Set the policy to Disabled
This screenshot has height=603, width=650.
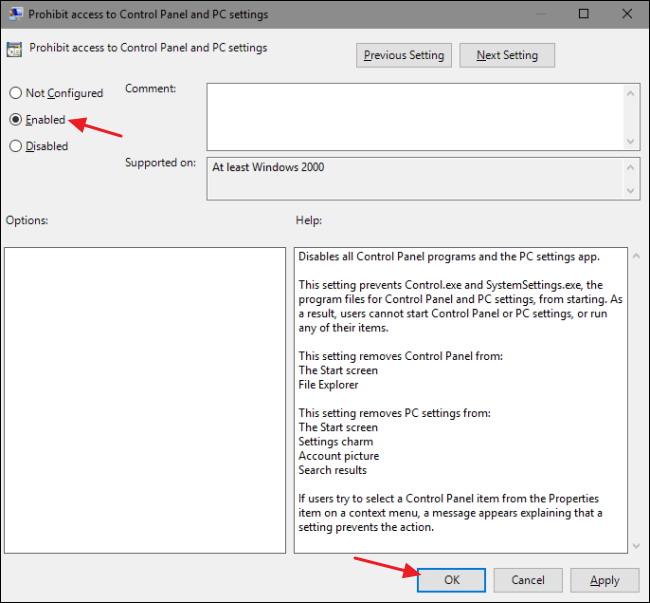(16, 146)
